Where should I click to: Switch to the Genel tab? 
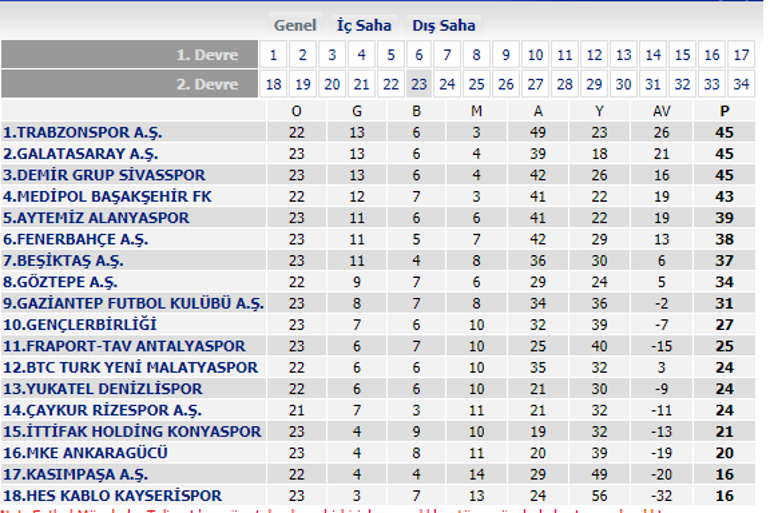click(x=295, y=25)
